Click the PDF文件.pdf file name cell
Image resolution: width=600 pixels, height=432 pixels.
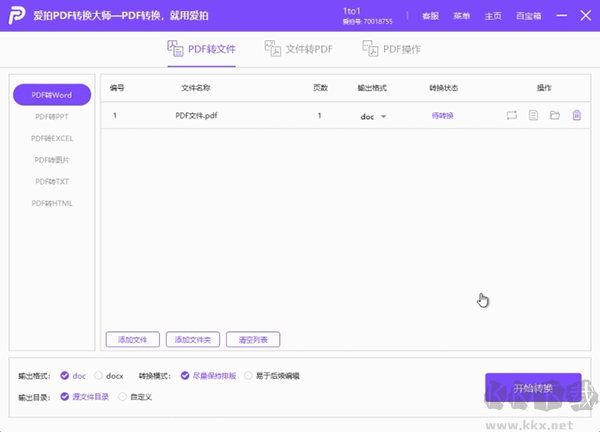(196, 115)
